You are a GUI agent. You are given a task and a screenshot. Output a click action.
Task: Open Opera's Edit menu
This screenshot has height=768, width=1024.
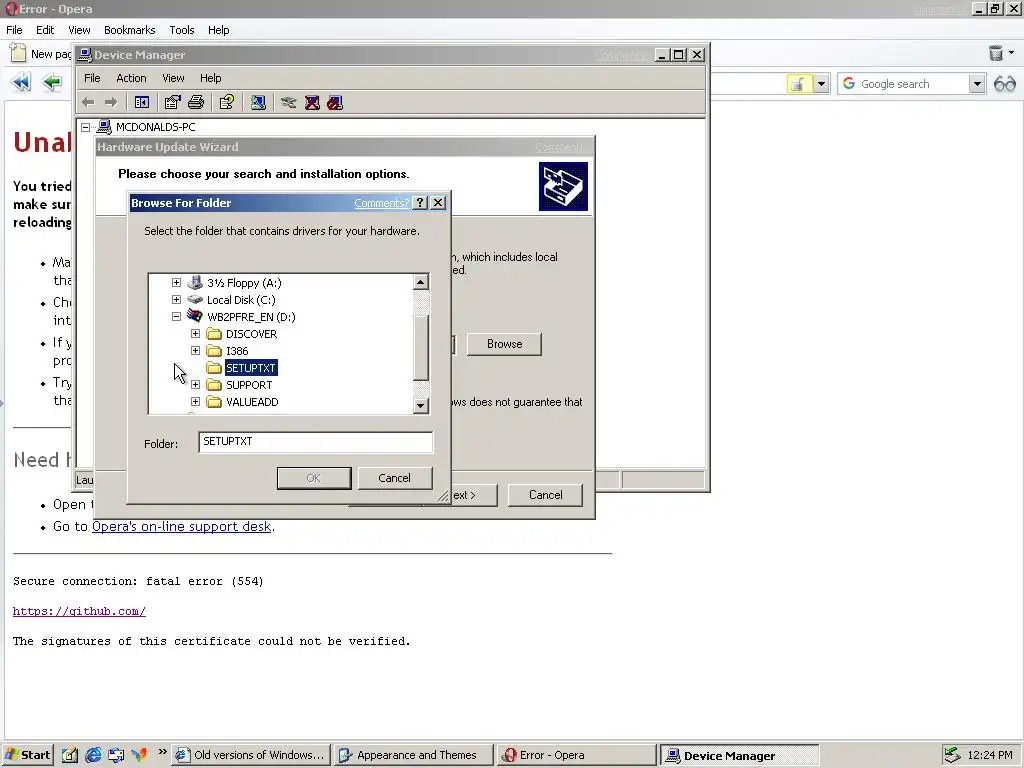point(45,30)
